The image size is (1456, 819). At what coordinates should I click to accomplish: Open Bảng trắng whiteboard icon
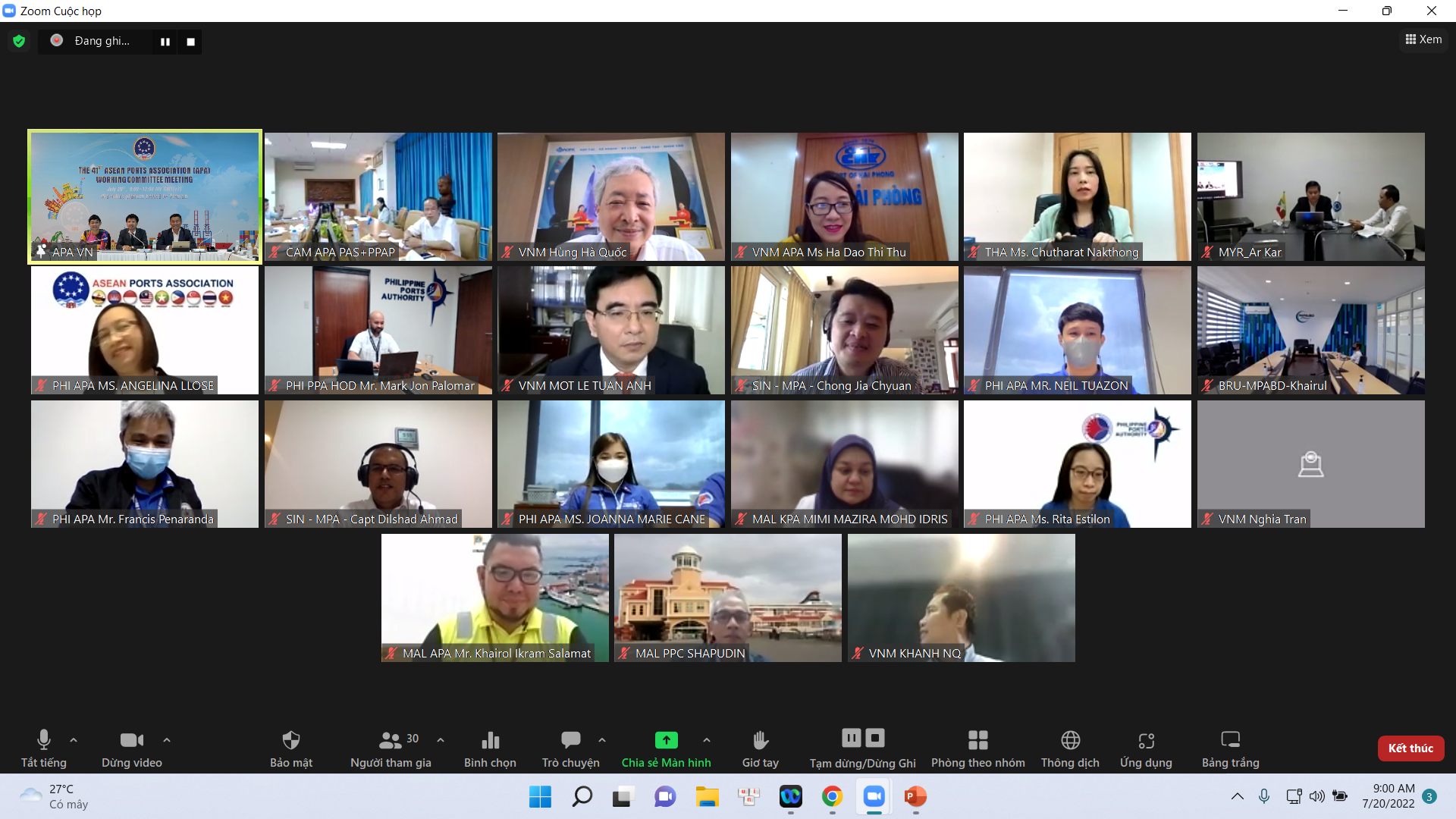[x=1230, y=748]
